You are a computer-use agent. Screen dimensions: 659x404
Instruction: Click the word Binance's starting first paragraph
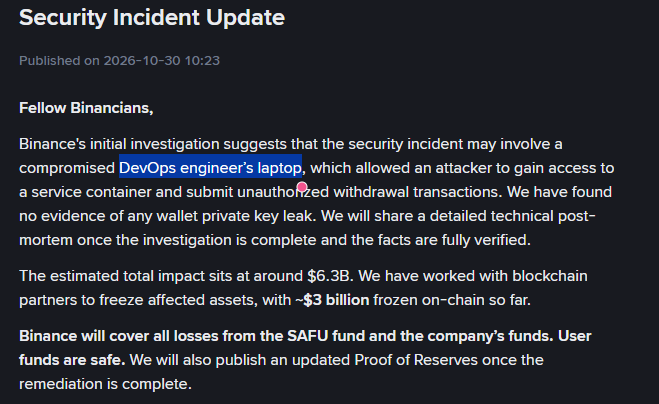(x=52, y=144)
